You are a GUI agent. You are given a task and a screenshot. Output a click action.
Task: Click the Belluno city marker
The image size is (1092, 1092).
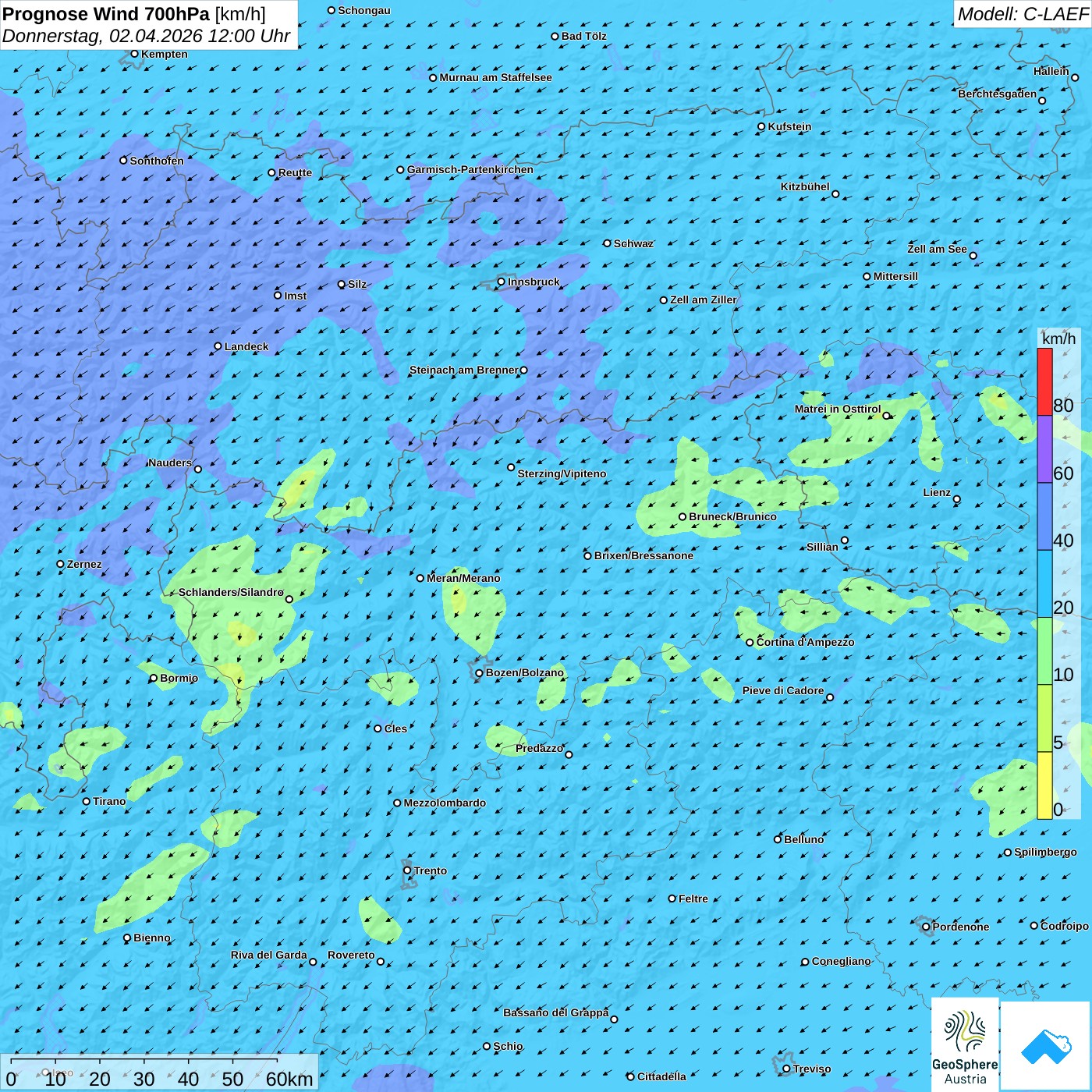pos(777,839)
